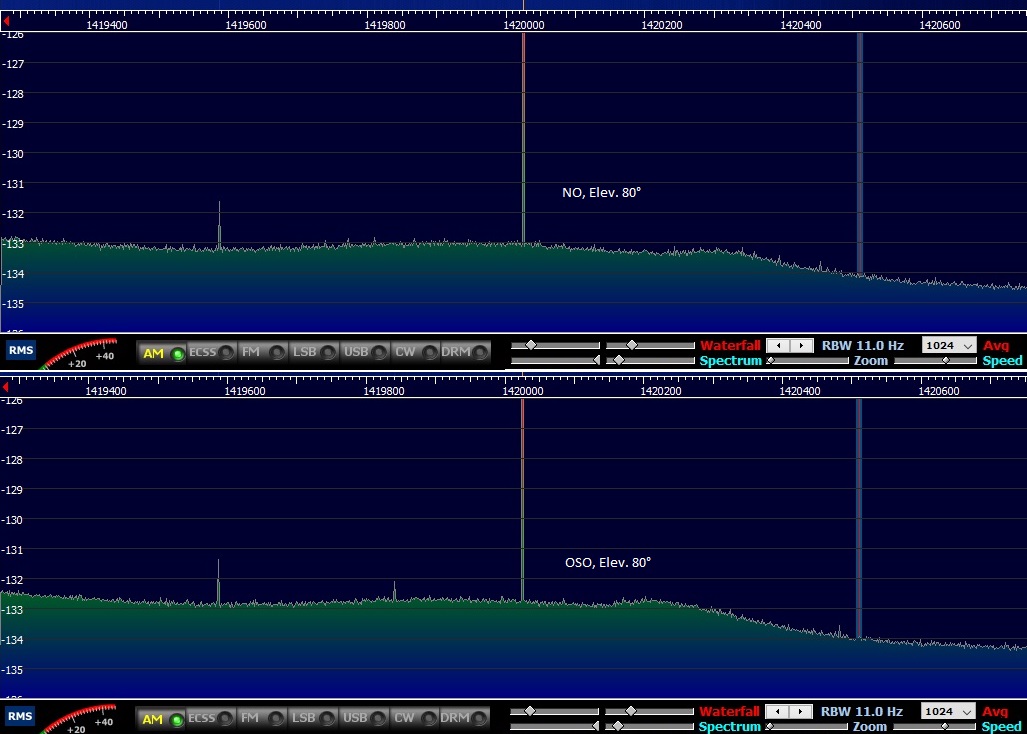Click the red arrow marker on lower frequency ruler
The height and width of the screenshot is (734, 1027).
pyautogui.click(x=7, y=388)
